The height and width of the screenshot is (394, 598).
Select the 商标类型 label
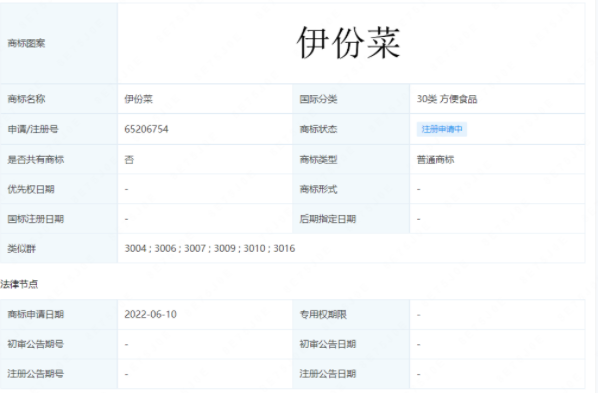pos(318,159)
